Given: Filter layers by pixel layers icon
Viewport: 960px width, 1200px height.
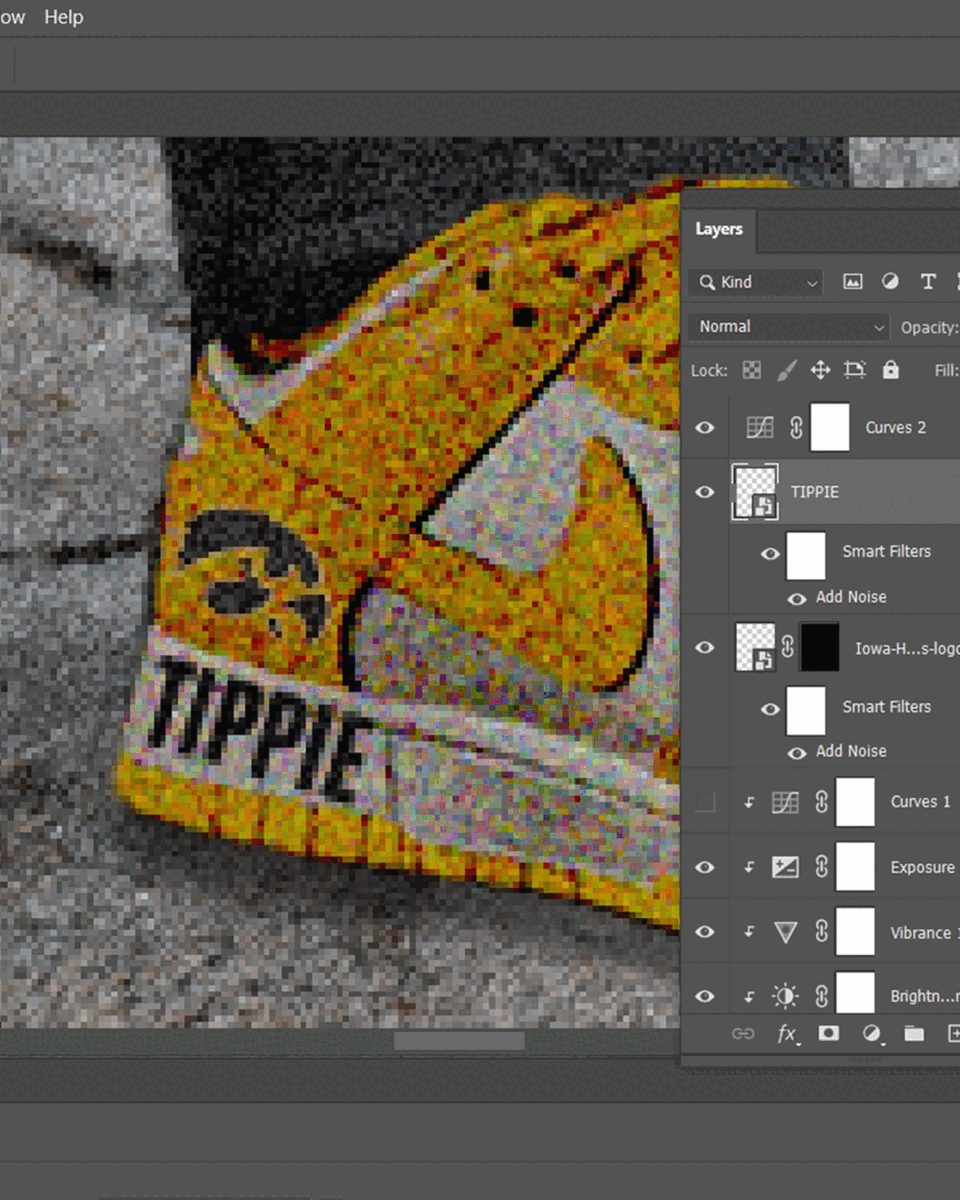Looking at the screenshot, I should point(853,283).
